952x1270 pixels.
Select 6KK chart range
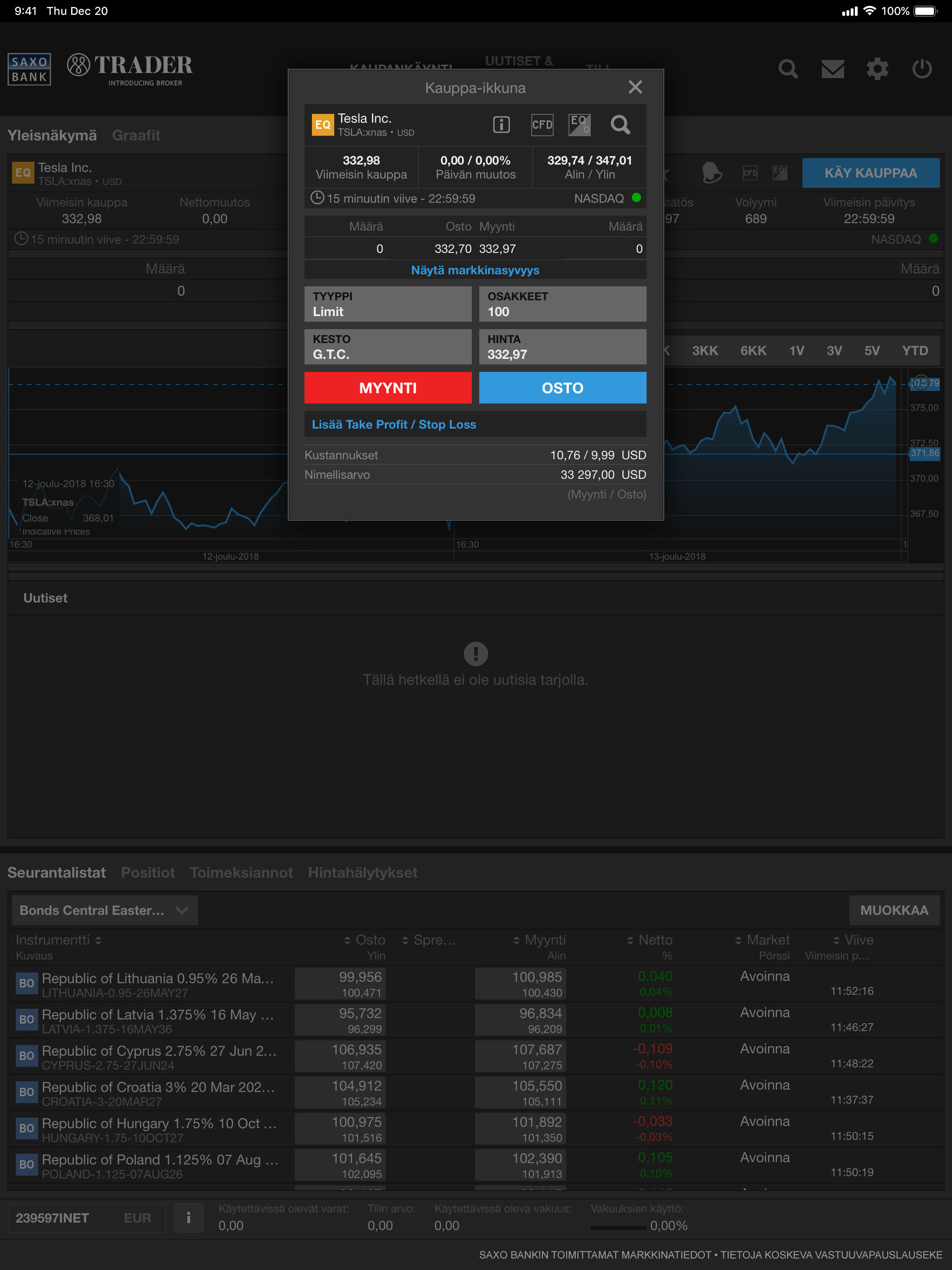[753, 351]
